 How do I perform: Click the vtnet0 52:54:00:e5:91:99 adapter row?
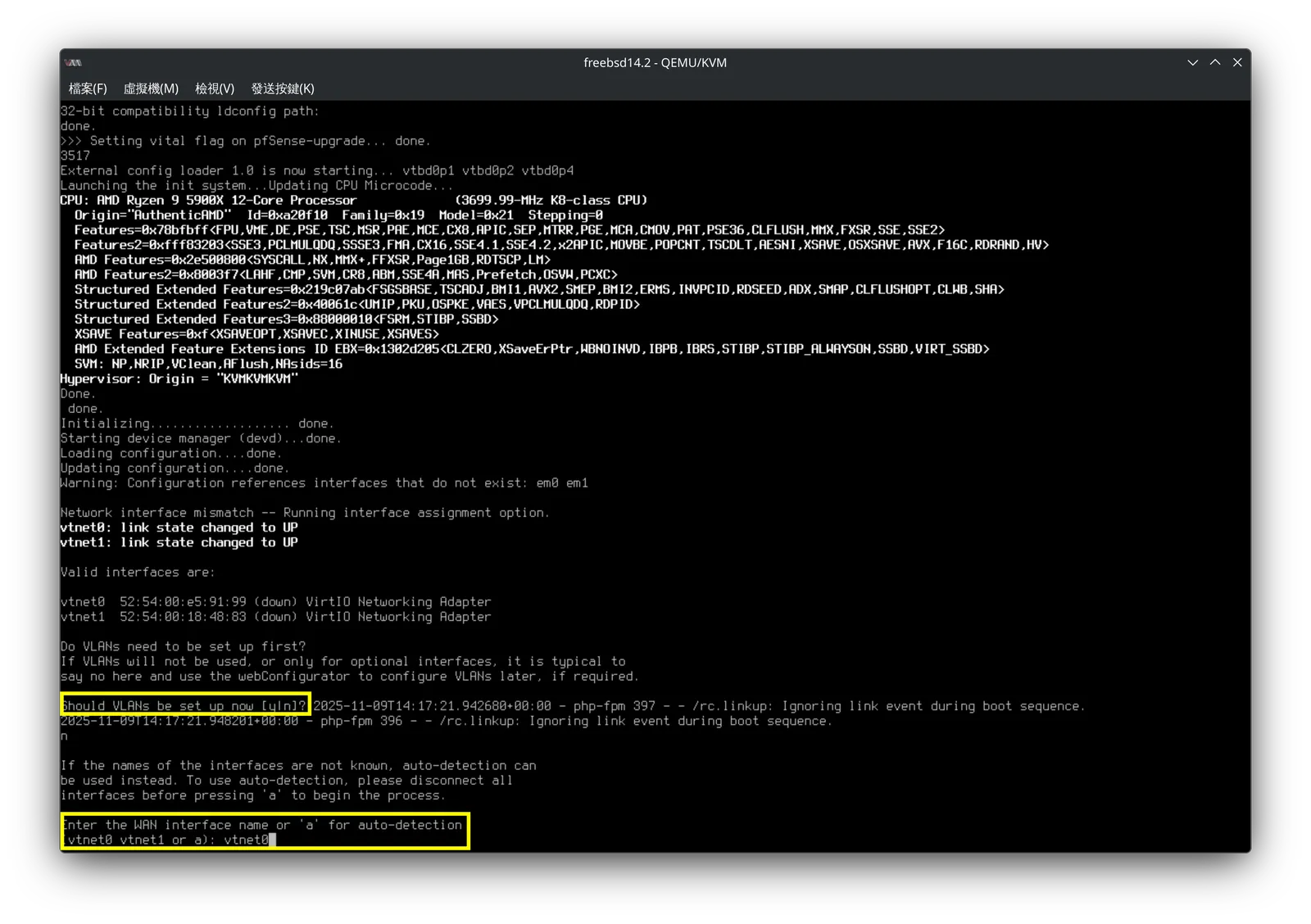275,602
